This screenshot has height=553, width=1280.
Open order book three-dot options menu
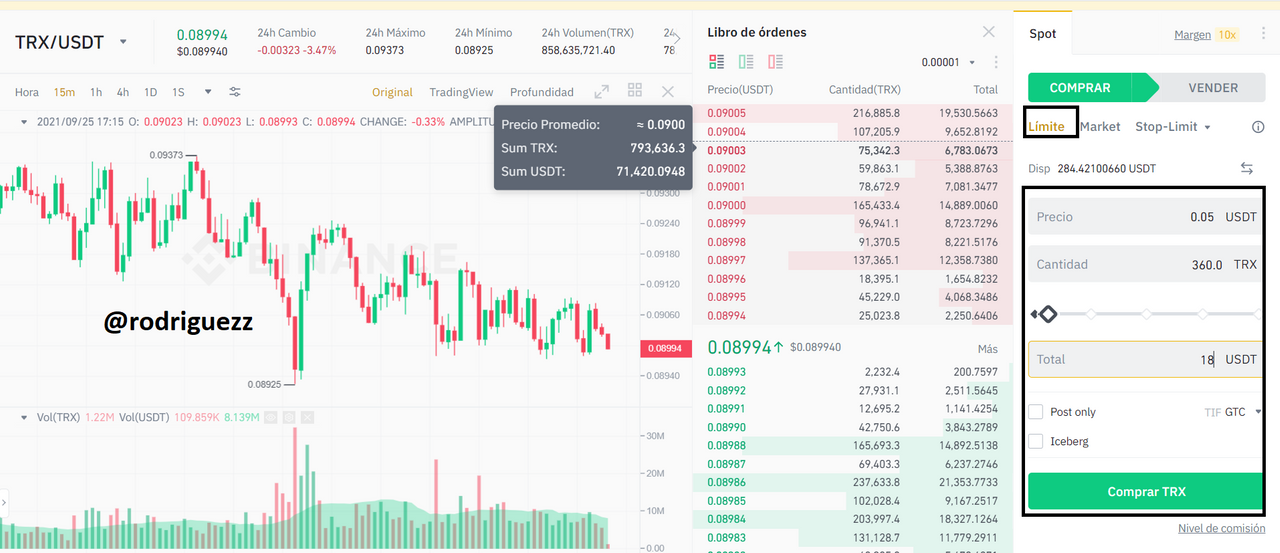pyautogui.click(x=995, y=62)
